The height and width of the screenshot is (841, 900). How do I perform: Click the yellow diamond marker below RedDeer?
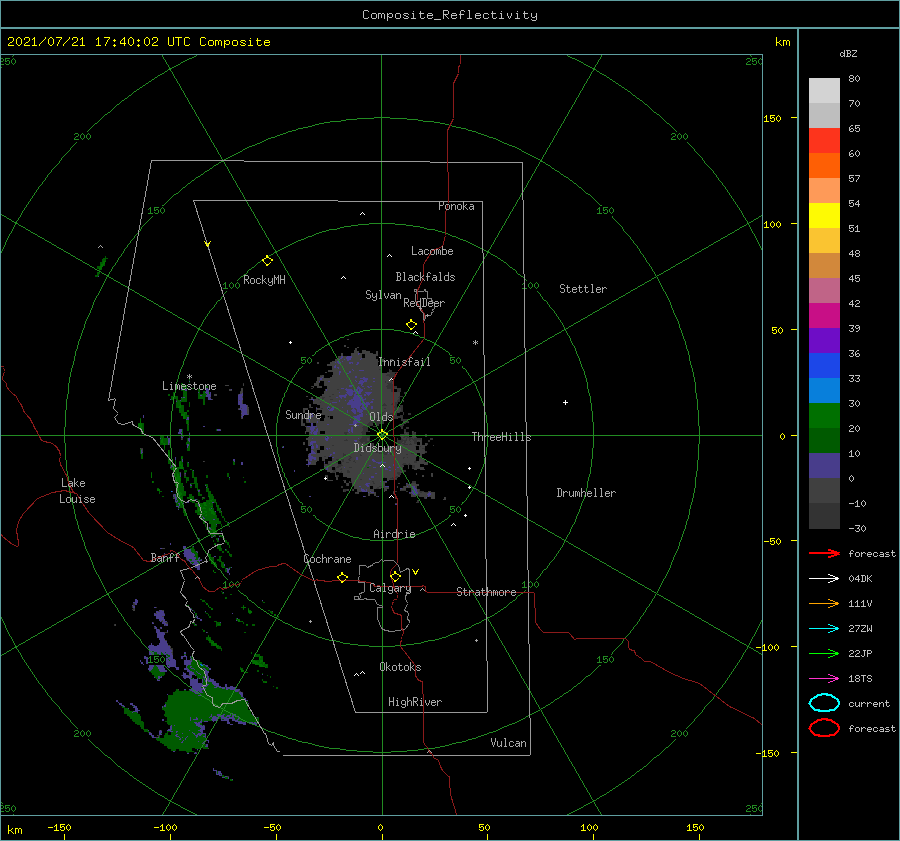(411, 325)
